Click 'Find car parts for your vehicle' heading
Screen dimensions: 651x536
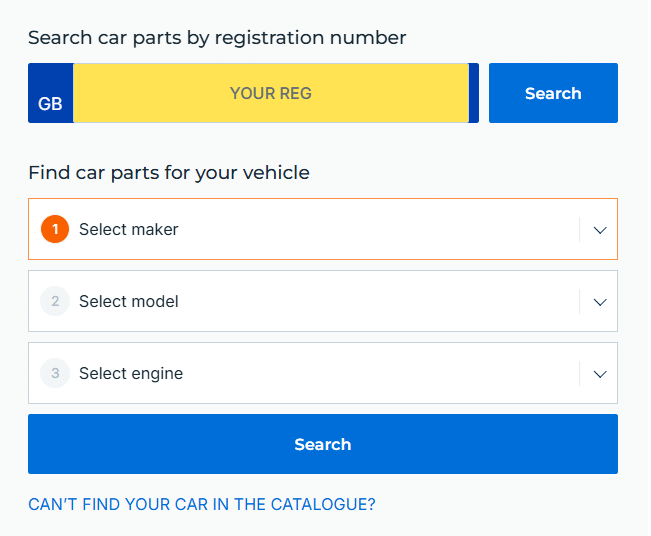(169, 173)
